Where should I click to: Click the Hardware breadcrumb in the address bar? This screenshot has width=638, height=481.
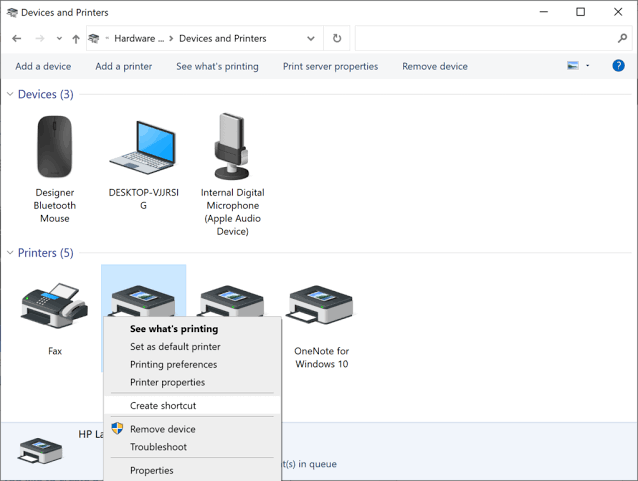click(139, 38)
